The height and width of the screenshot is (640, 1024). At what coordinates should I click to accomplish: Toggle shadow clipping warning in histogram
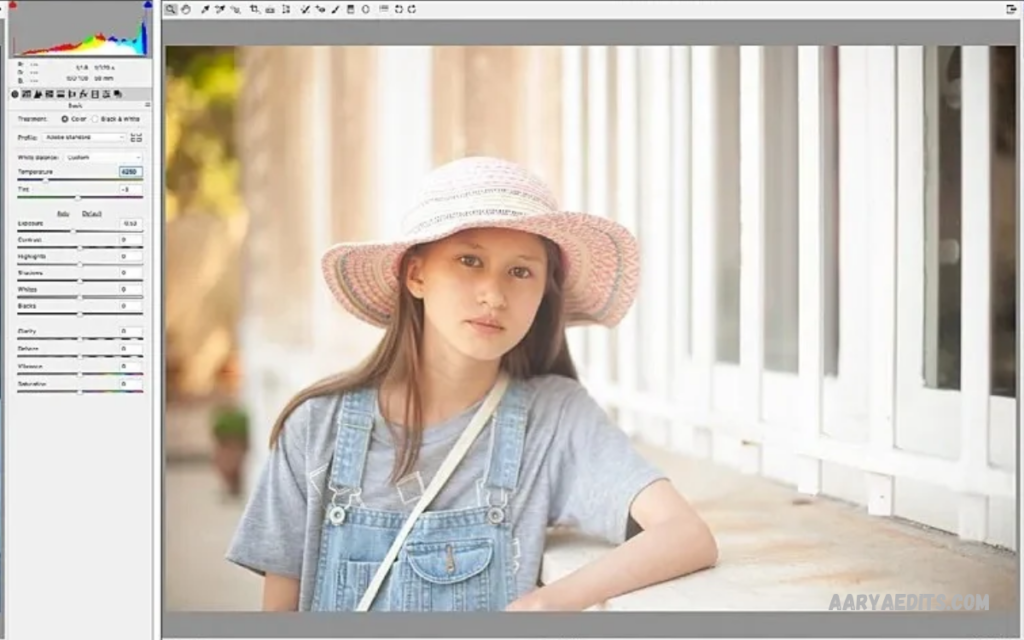click(13, 5)
